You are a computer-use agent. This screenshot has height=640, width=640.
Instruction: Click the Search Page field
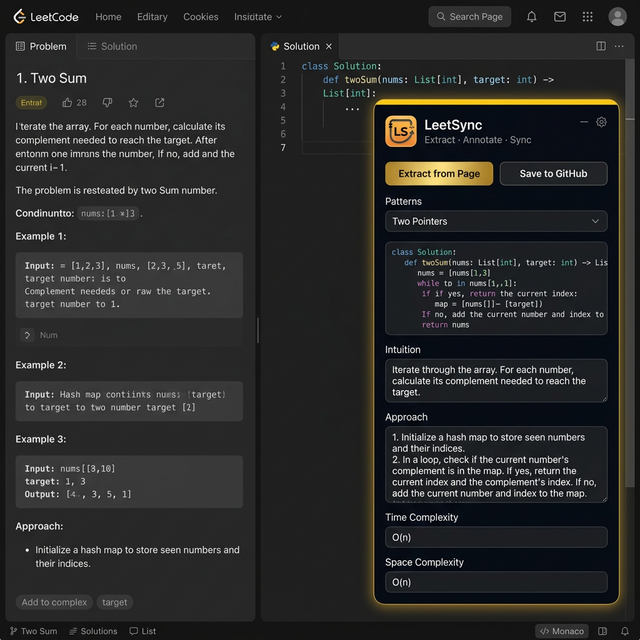[469, 17]
